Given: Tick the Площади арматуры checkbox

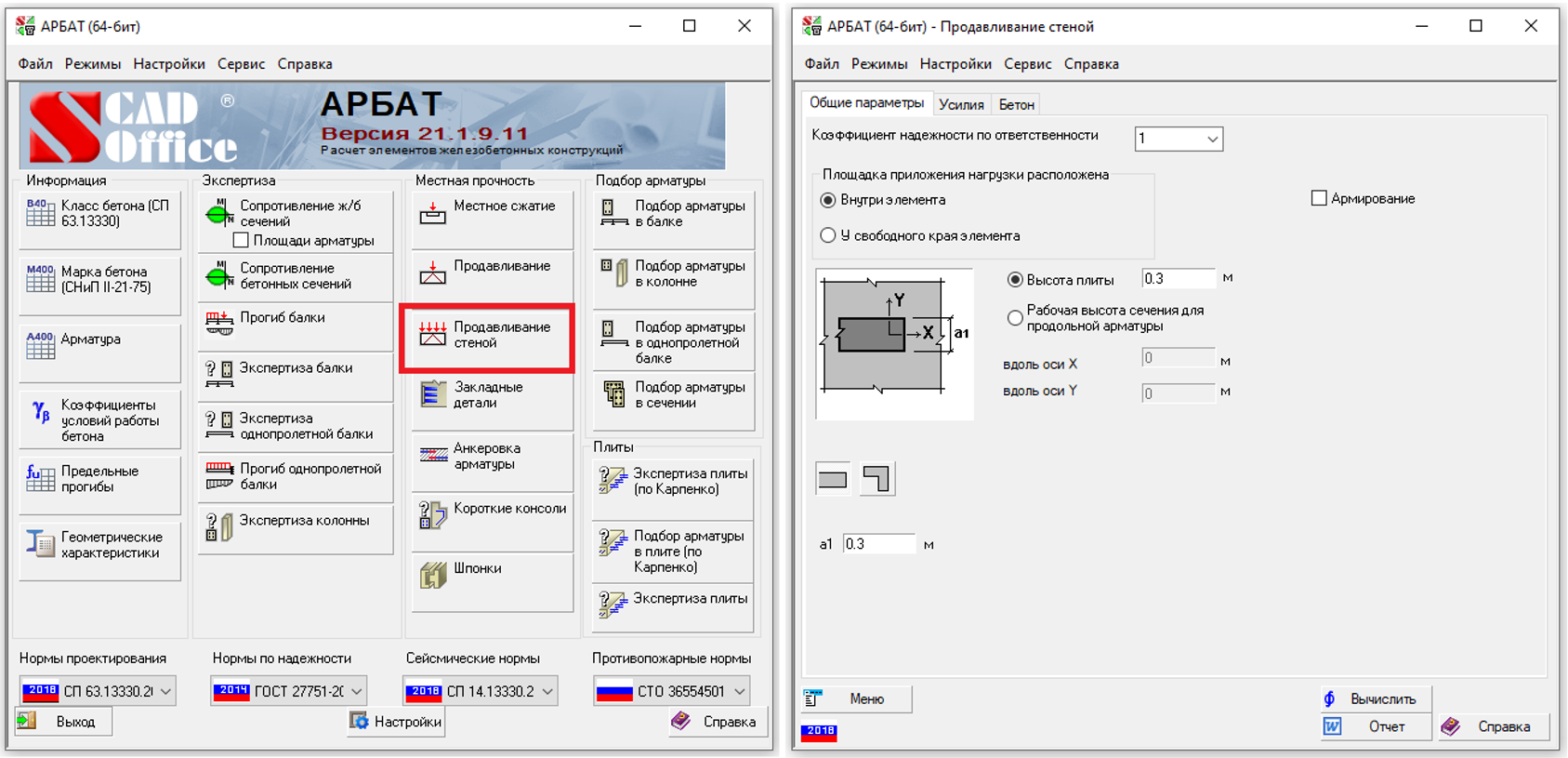Looking at the screenshot, I should (x=241, y=241).
